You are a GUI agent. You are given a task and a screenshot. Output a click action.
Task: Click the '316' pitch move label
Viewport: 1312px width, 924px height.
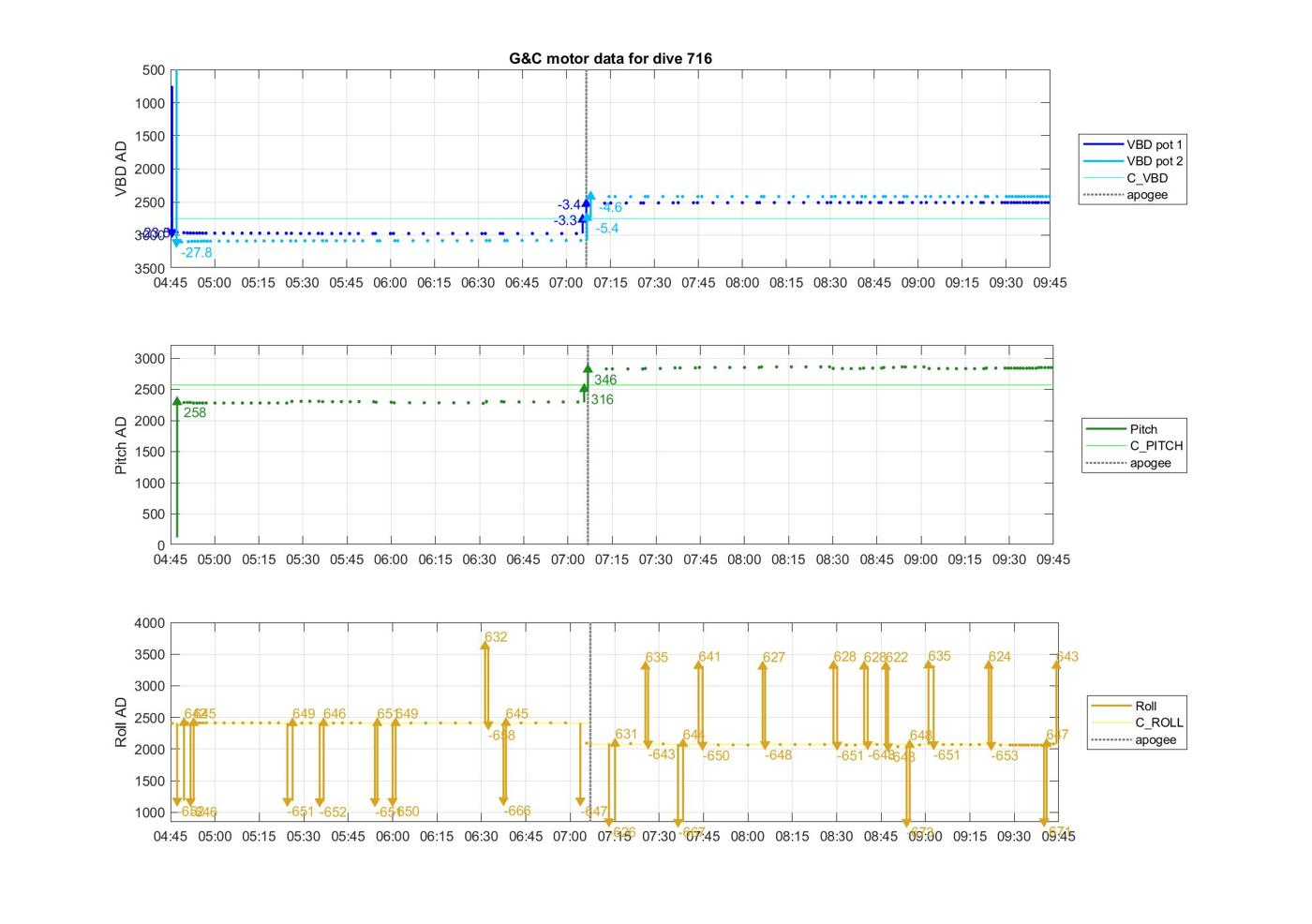tap(603, 400)
